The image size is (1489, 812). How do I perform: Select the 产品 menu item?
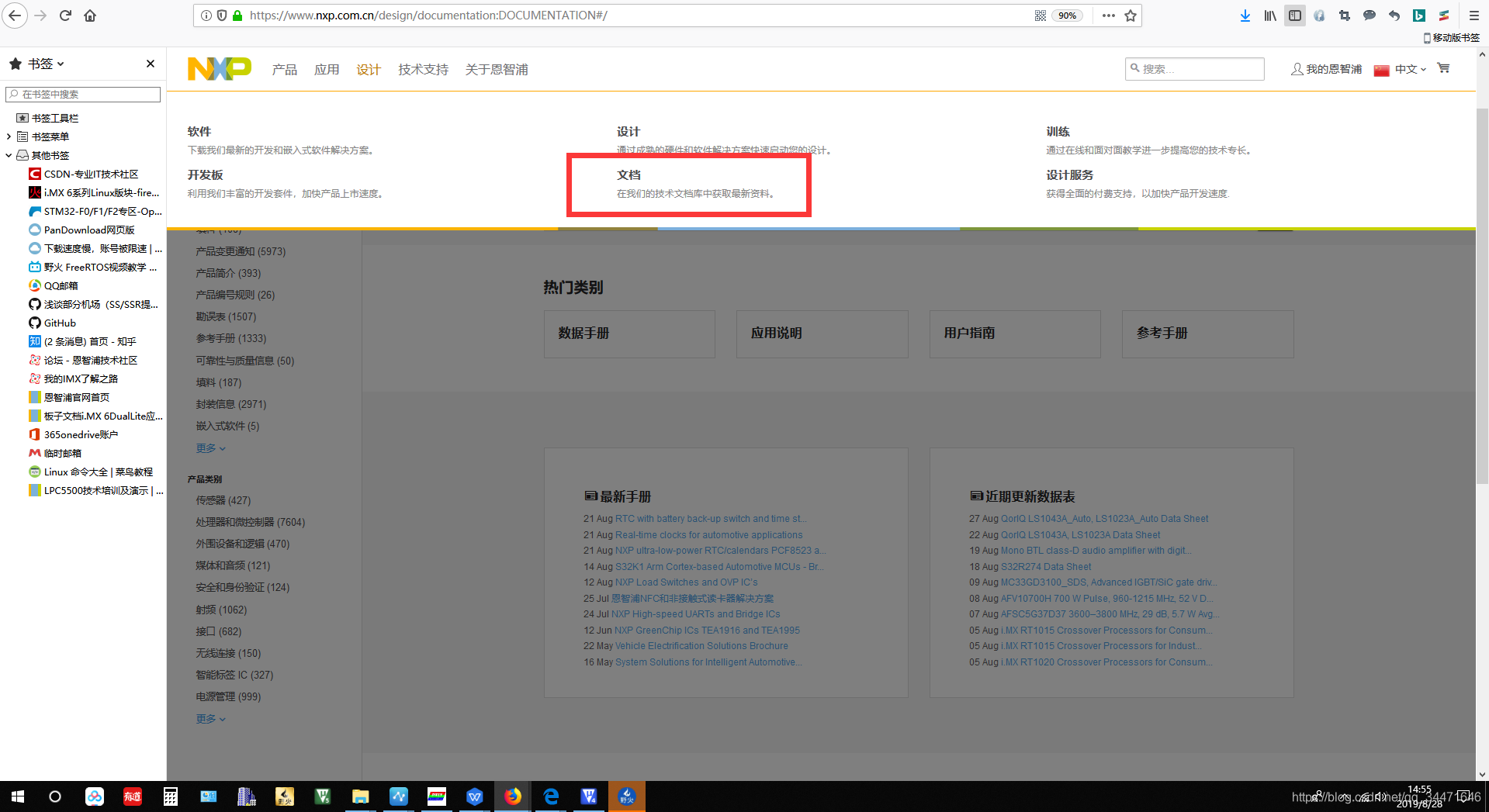(x=284, y=69)
